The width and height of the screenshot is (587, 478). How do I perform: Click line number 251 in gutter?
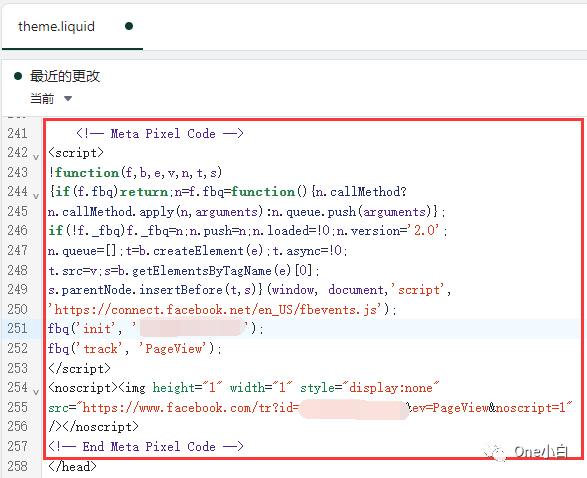[17, 328]
